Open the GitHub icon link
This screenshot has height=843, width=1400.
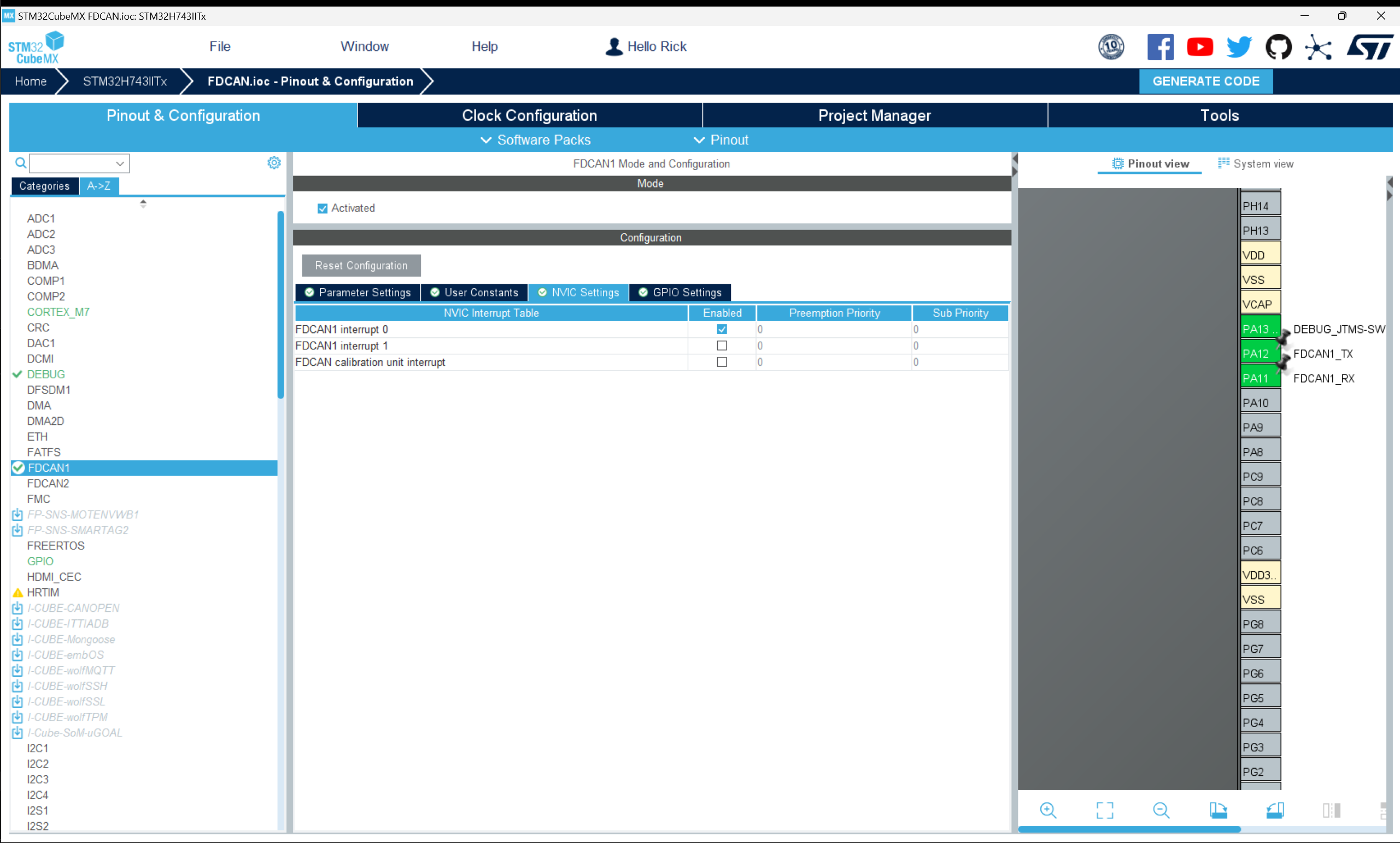click(1278, 46)
